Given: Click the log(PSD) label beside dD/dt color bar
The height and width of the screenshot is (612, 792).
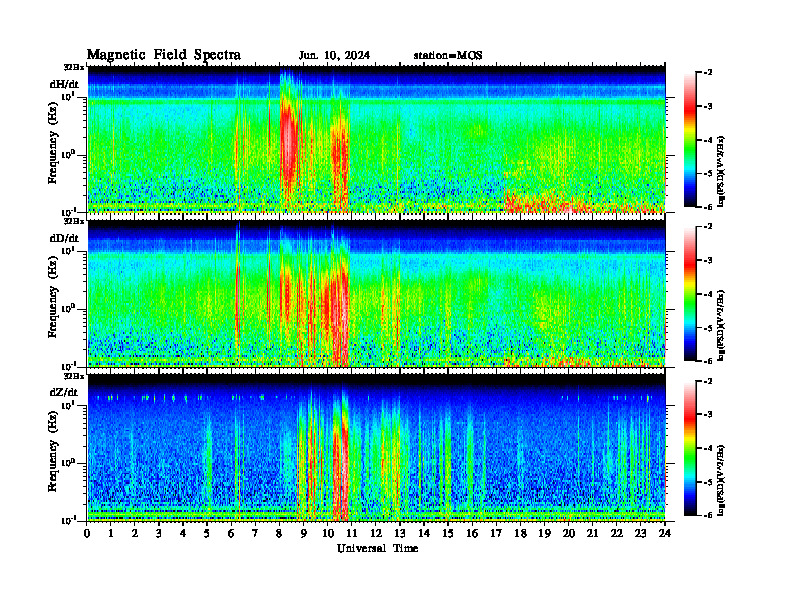Looking at the screenshot, I should point(721,324).
